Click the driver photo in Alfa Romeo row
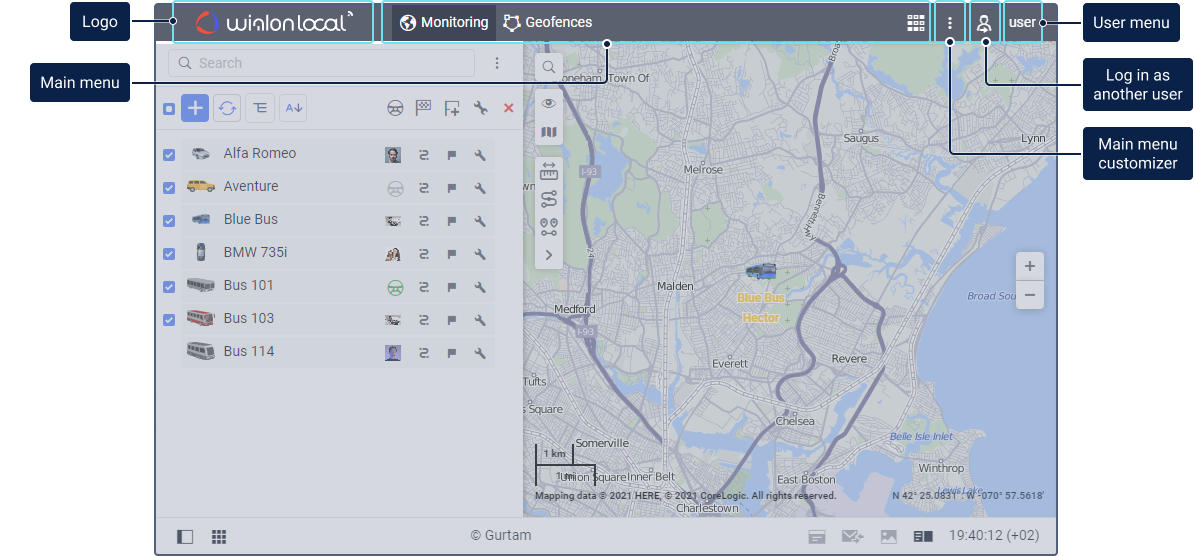Image resolution: width=1195 pixels, height=556 pixels. tap(392, 155)
